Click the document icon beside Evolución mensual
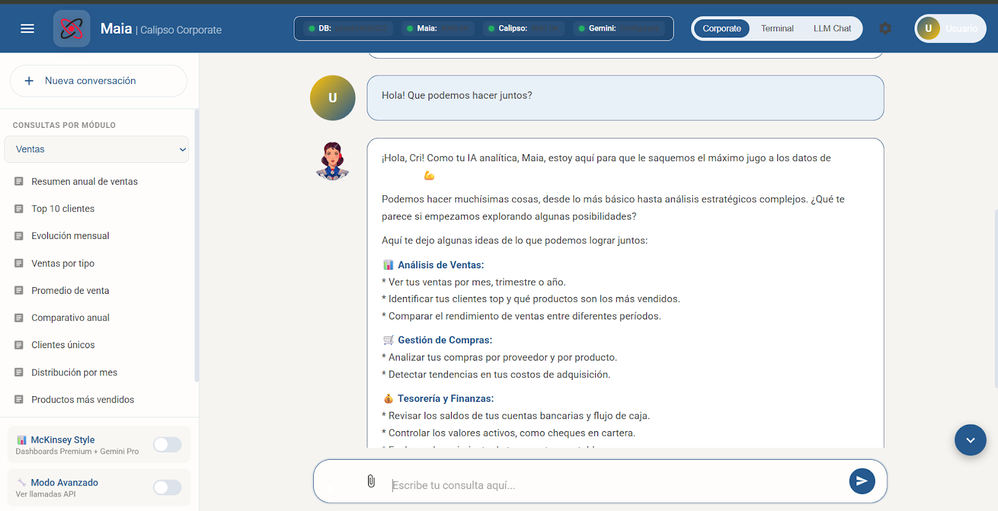The height and width of the screenshot is (511, 998). click(x=18, y=236)
